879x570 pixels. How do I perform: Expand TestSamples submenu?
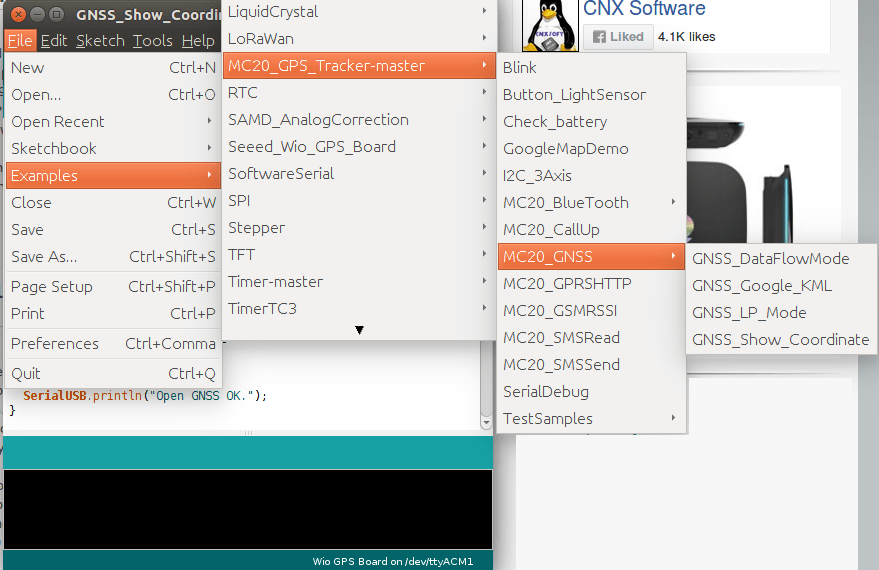[x=591, y=418]
